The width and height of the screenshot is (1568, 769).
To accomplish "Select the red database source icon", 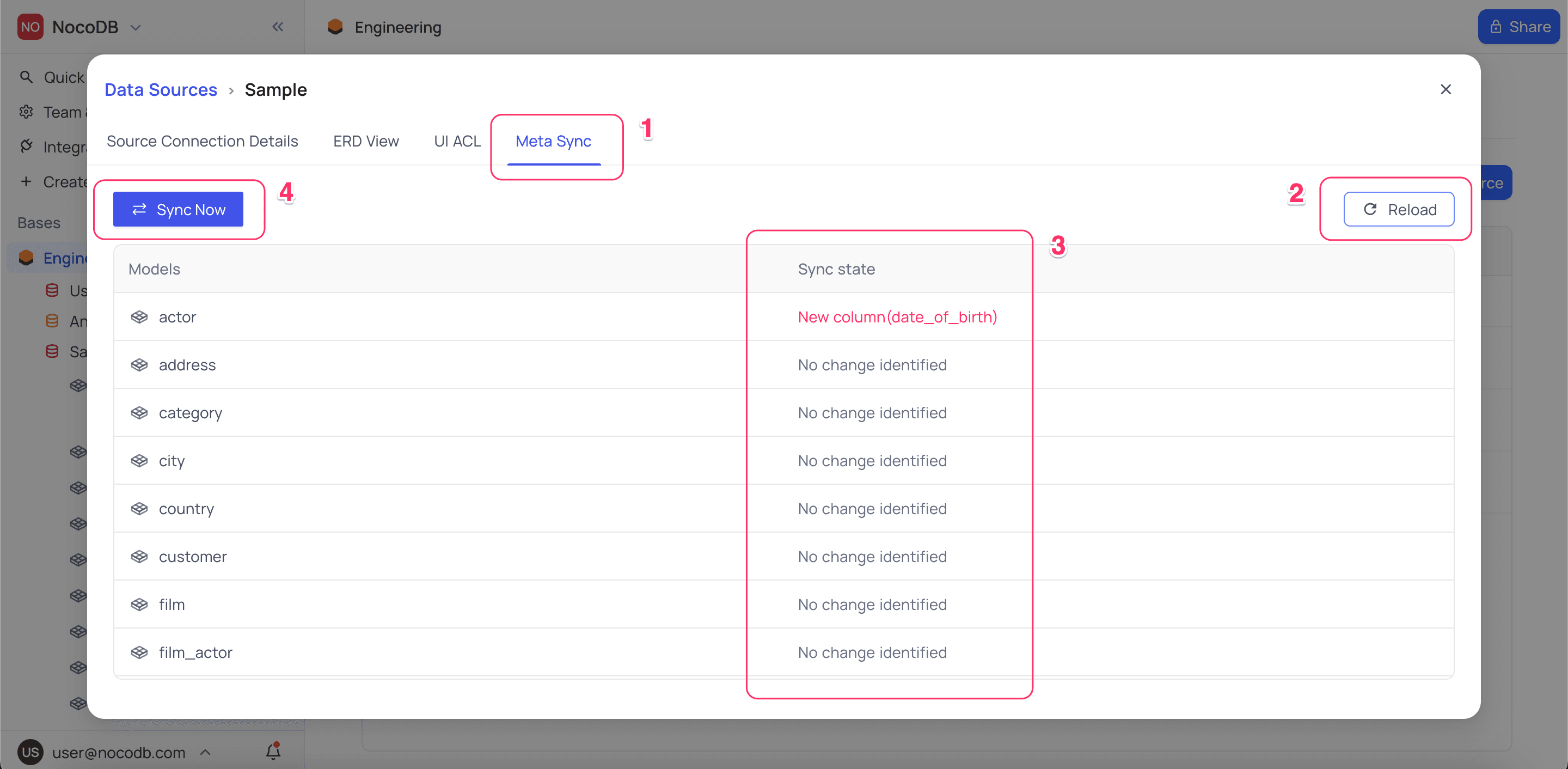I will [x=53, y=290].
